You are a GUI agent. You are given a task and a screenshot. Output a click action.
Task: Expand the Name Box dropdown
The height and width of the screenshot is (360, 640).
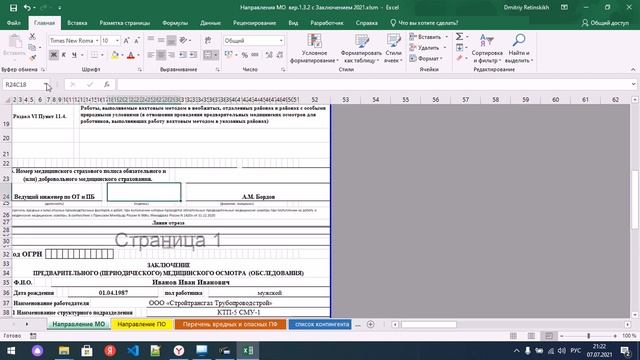[47, 84]
